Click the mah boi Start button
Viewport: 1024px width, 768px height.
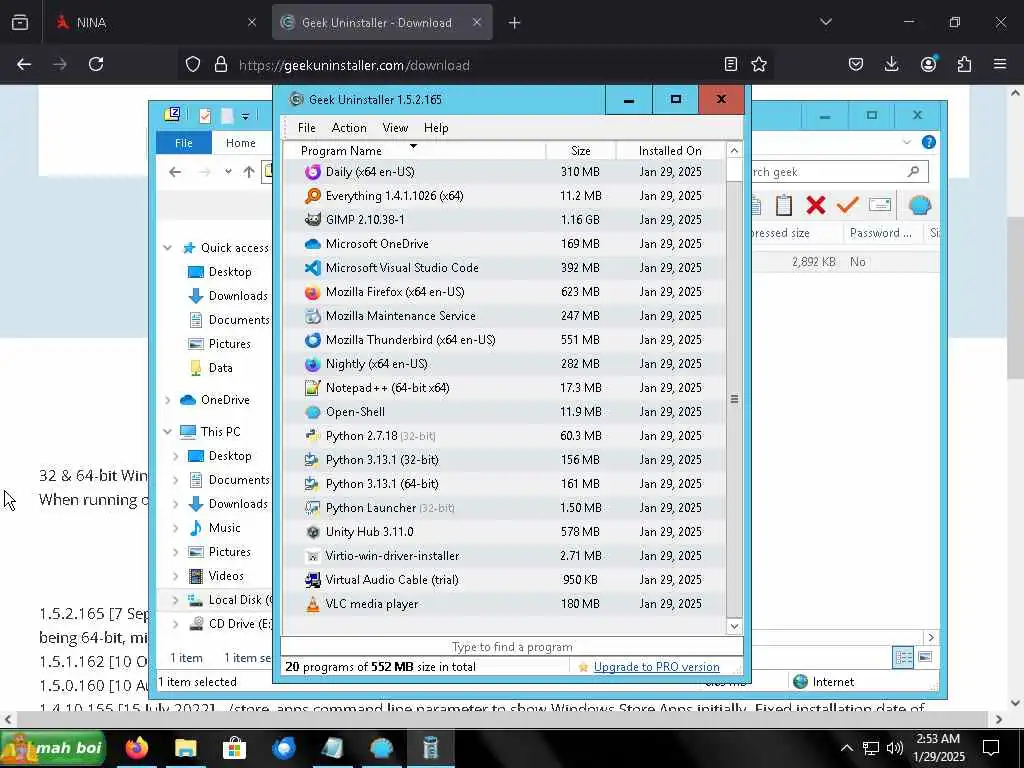tap(54, 748)
